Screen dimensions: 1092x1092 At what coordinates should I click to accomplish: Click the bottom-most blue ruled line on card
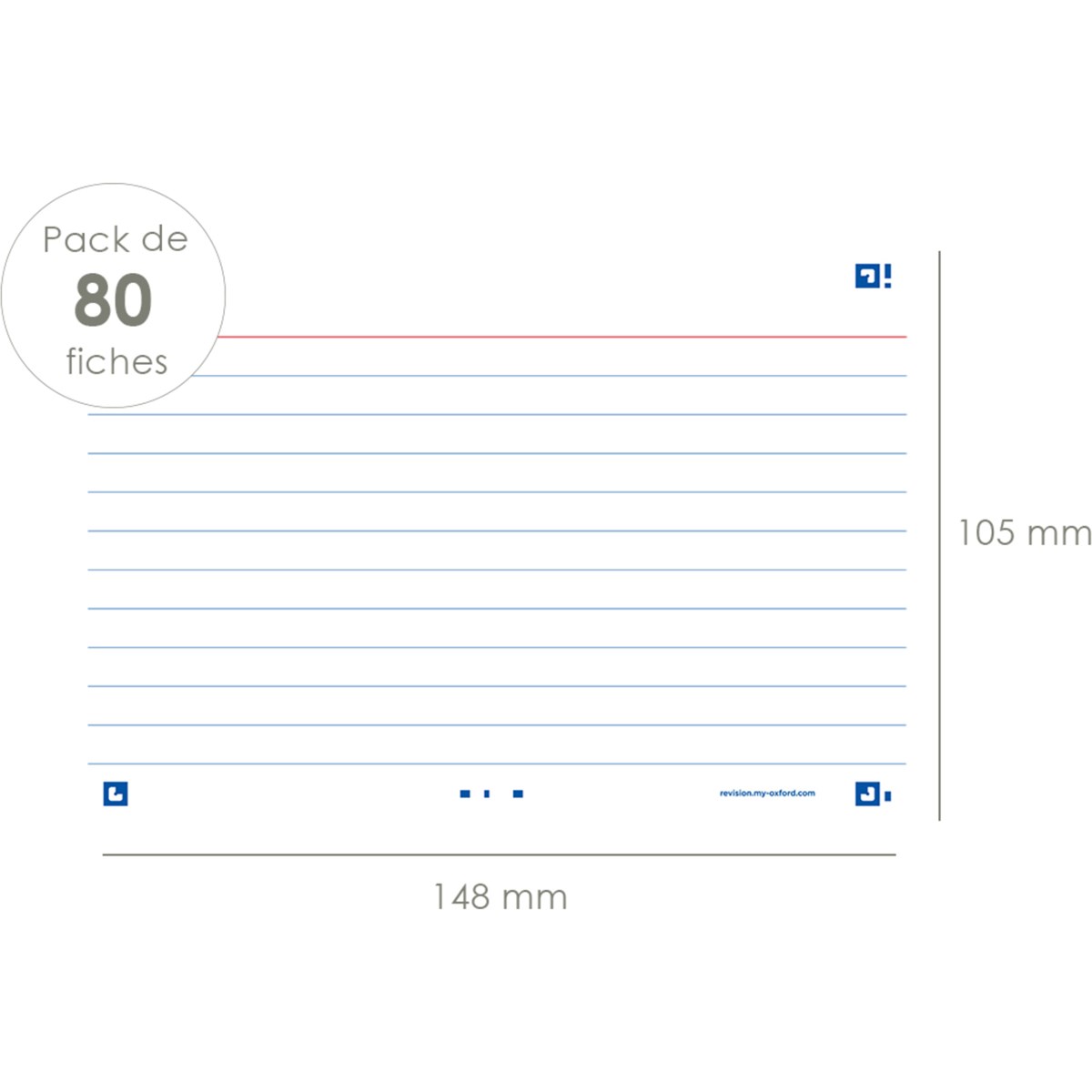[497, 763]
